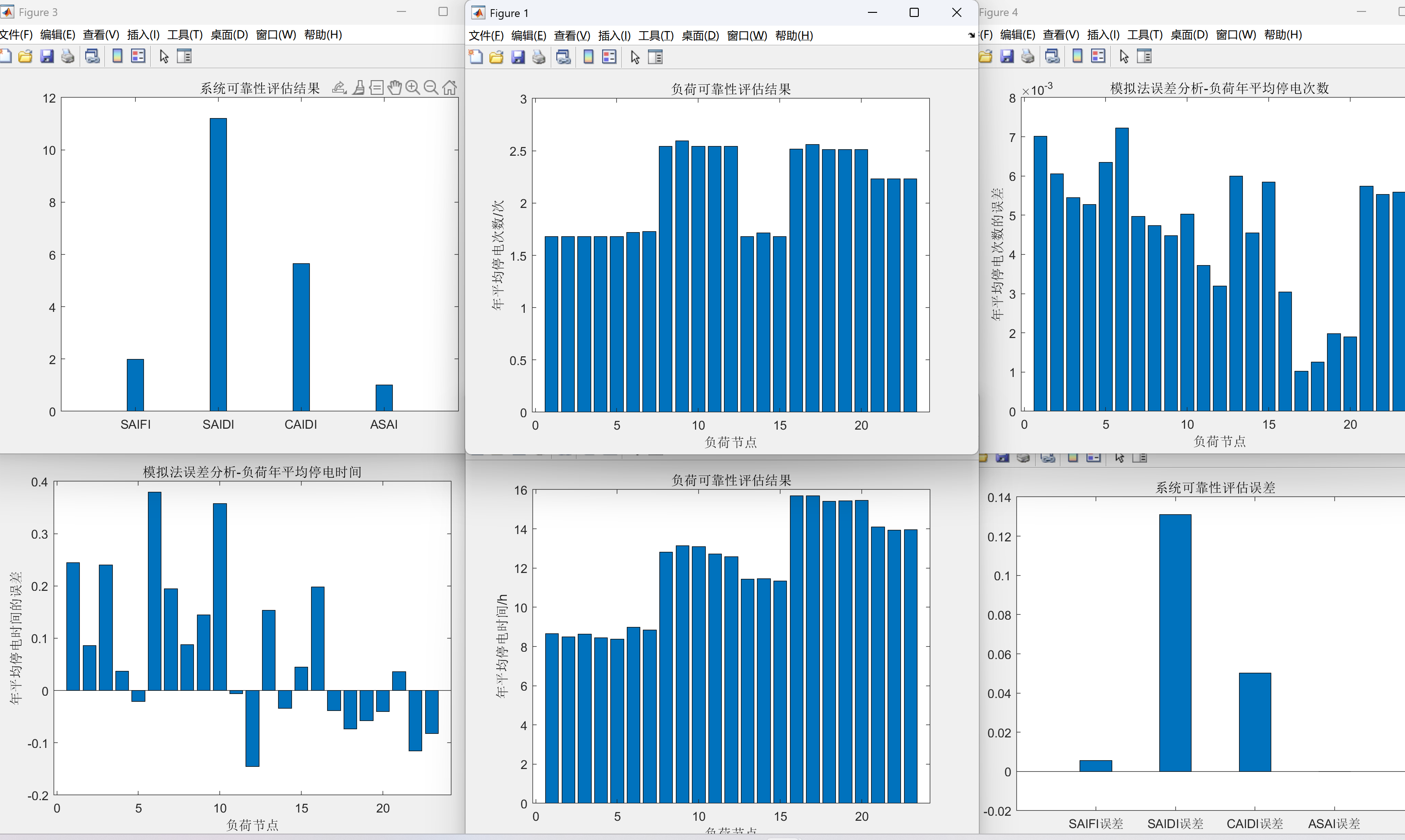Toggle the pan hand tool on Figure 3 axes

(395, 88)
